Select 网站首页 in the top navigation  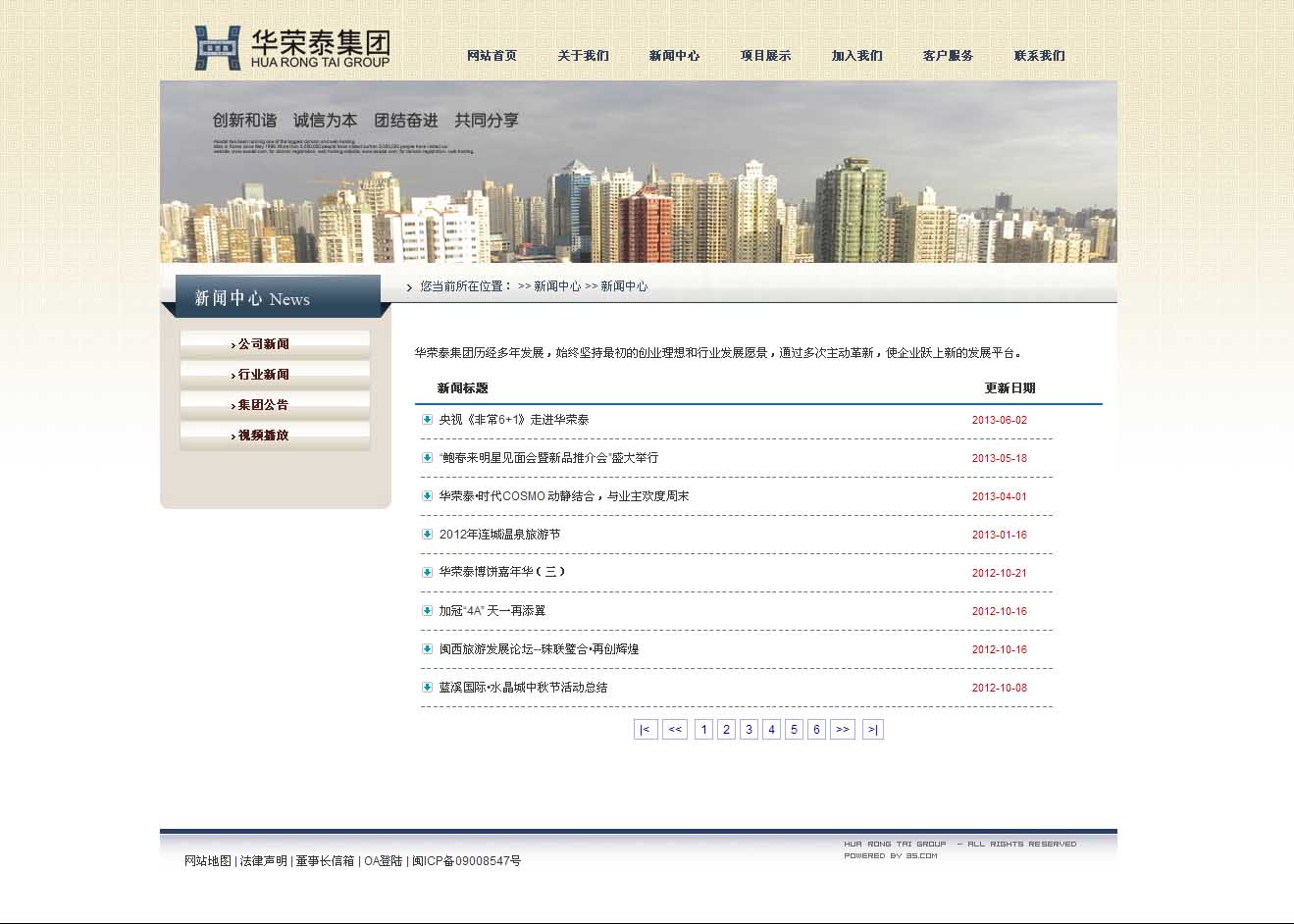(492, 56)
